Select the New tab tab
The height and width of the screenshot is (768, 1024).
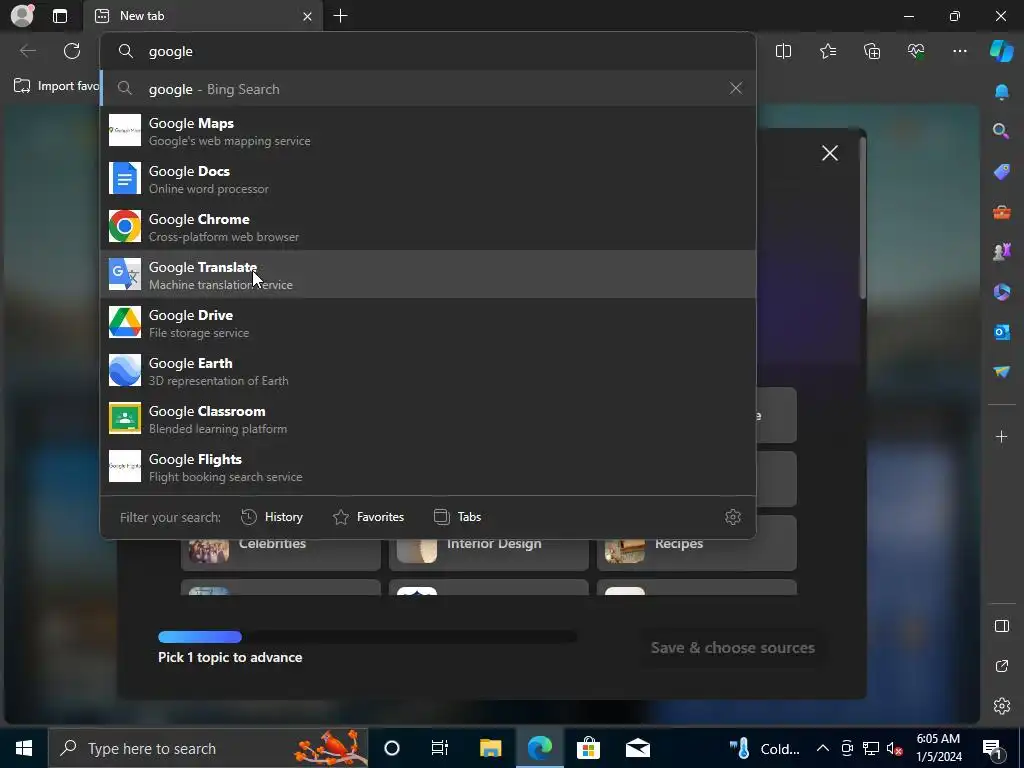tap(202, 16)
